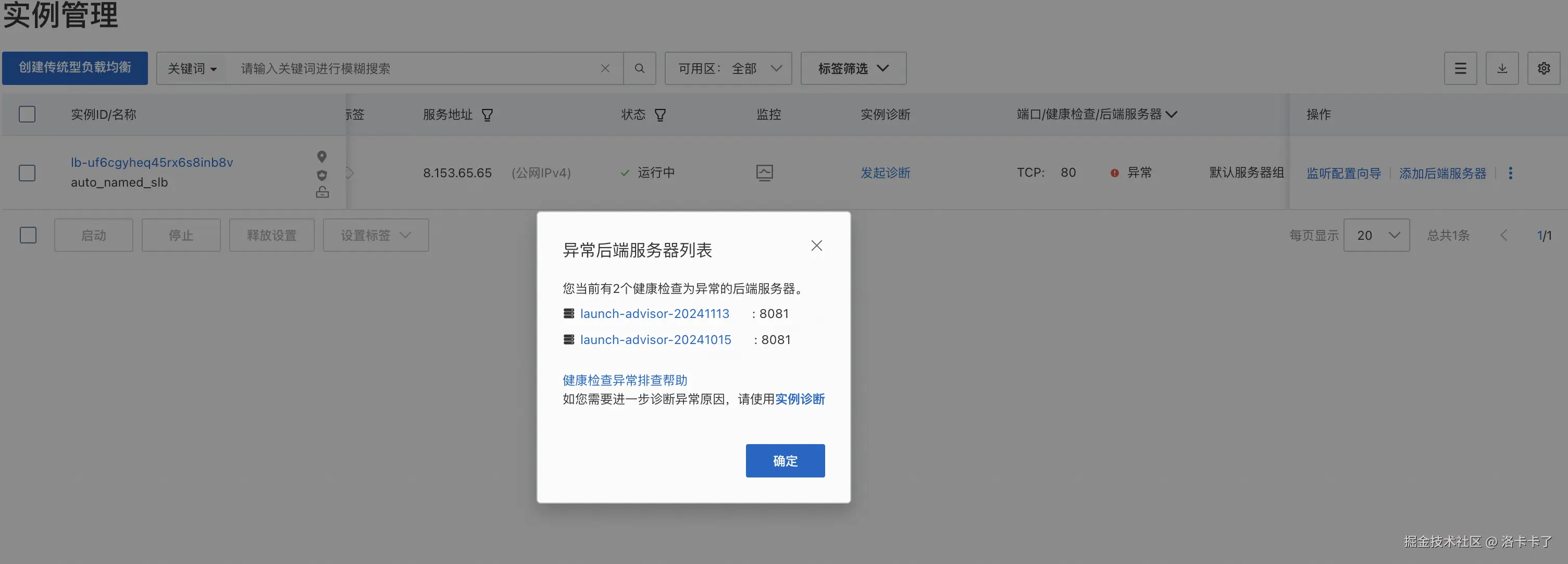This screenshot has height=564, width=1568.
Task: Tick the header select-all checkbox
Action: (x=27, y=114)
